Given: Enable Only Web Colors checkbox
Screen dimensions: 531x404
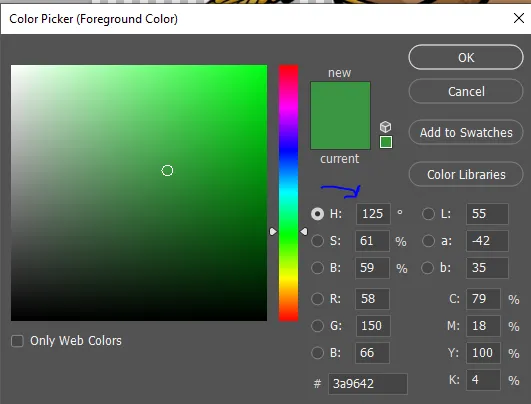Looking at the screenshot, I should click(x=17, y=341).
